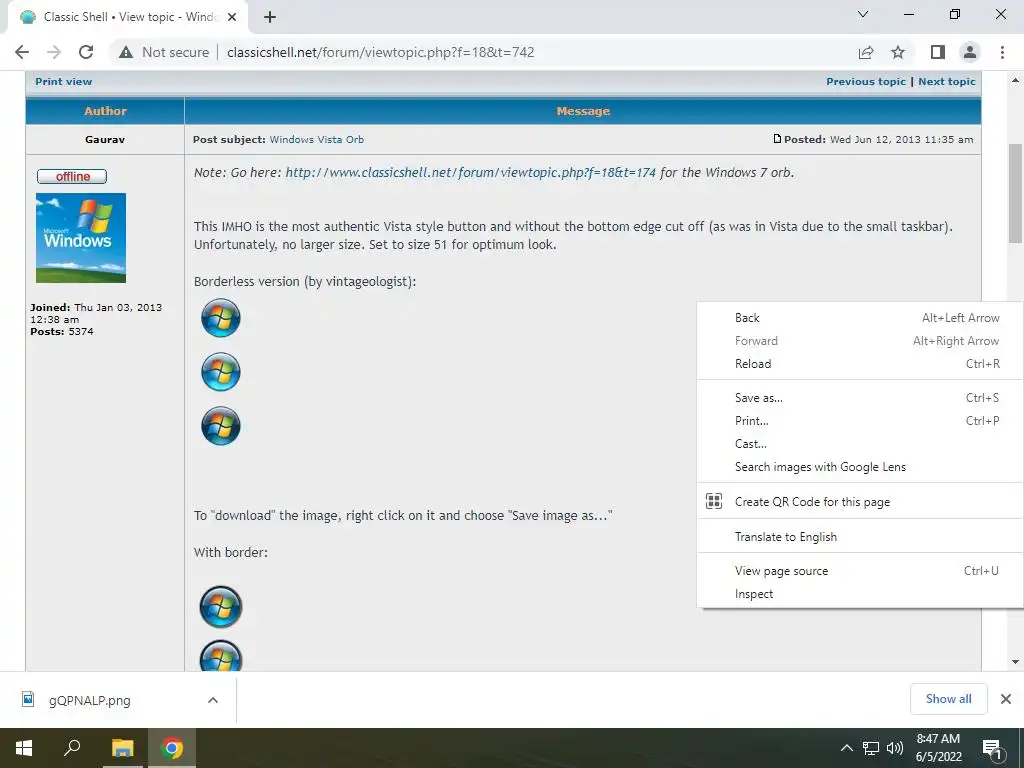Select Create QR Code for this page
Viewport: 1024px width, 768px height.
coord(860,502)
